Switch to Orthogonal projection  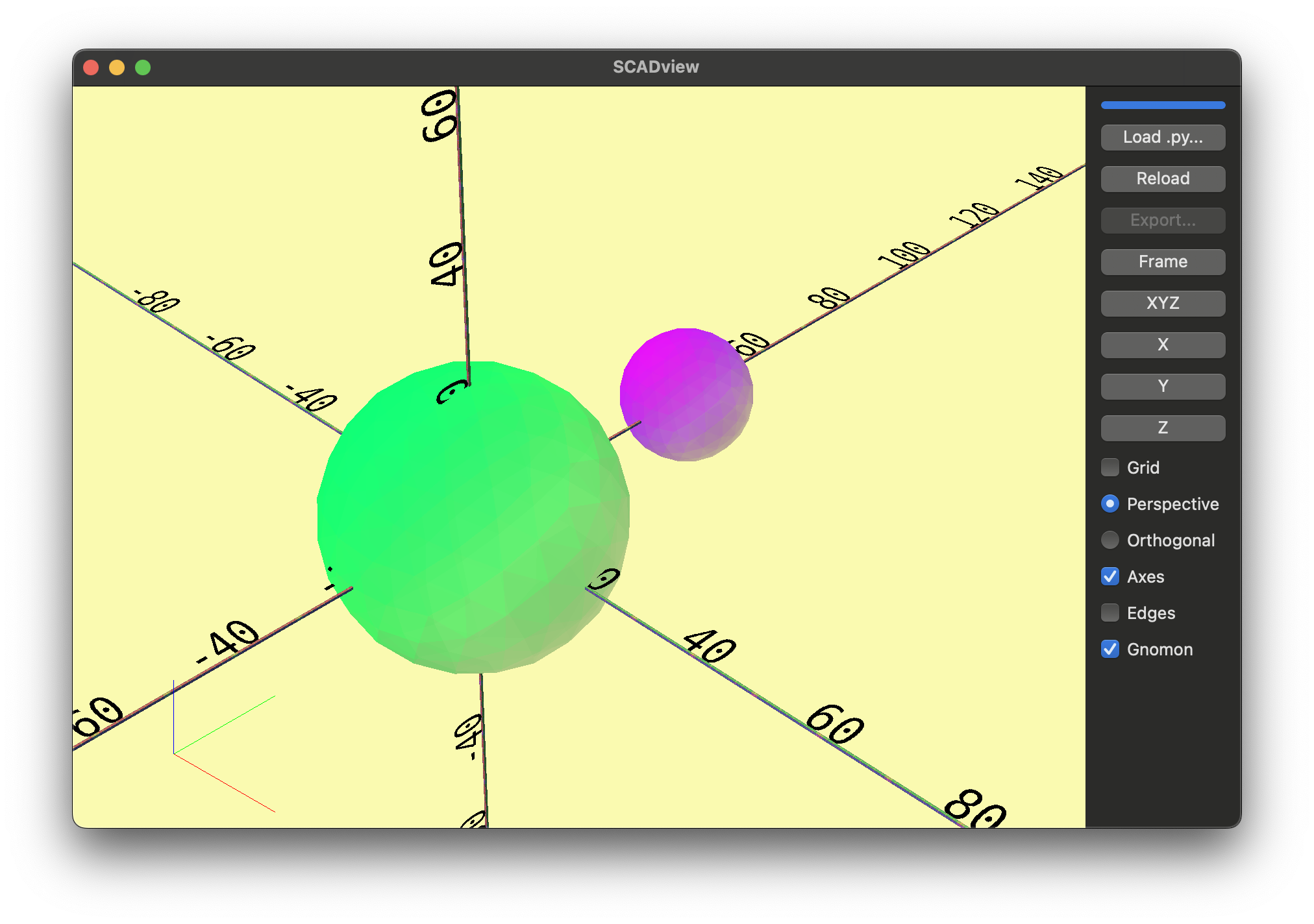[x=1109, y=540]
